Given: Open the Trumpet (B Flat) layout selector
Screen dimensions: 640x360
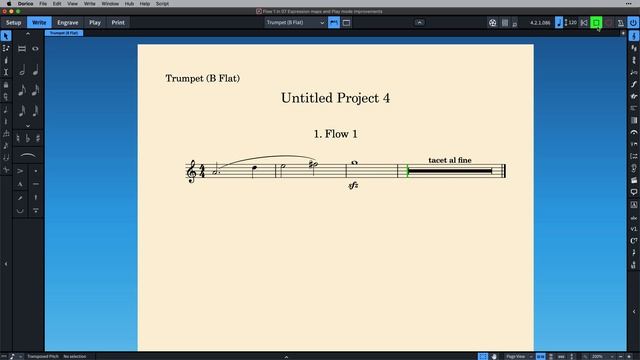Looking at the screenshot, I should coord(295,23).
